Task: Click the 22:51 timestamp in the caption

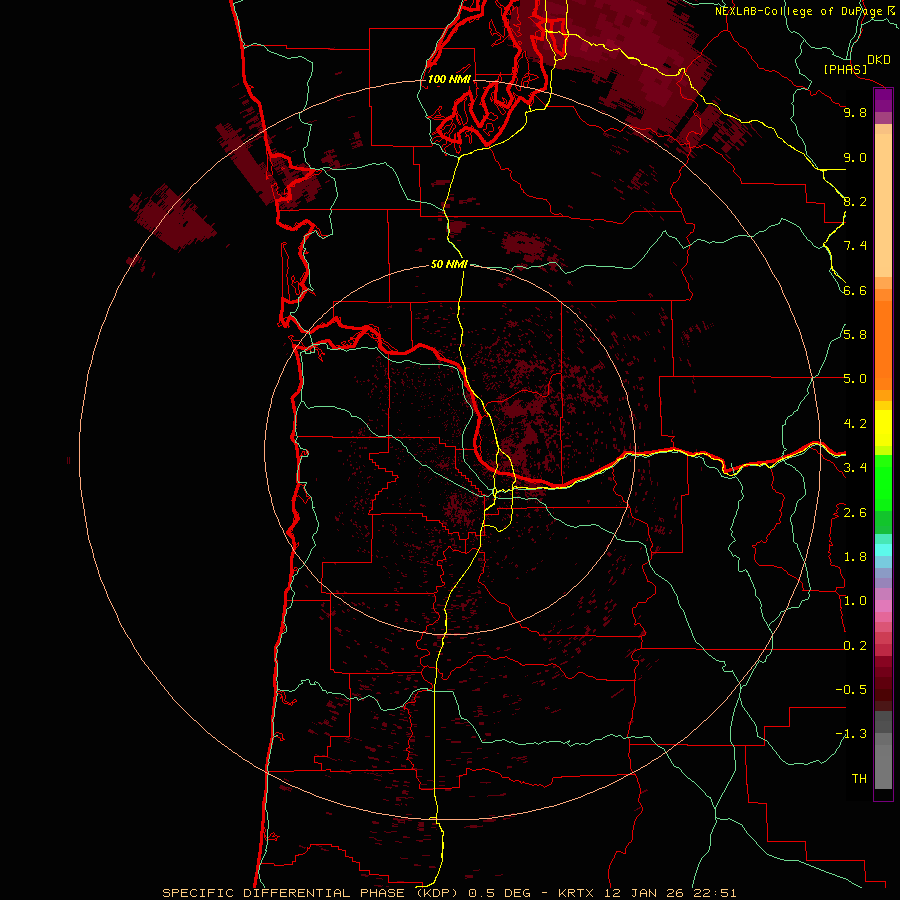Action: tap(717, 893)
